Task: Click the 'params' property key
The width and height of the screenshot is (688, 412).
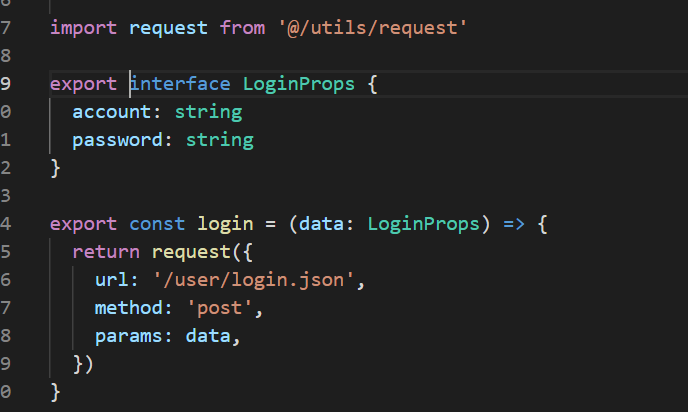Action: click(128, 337)
